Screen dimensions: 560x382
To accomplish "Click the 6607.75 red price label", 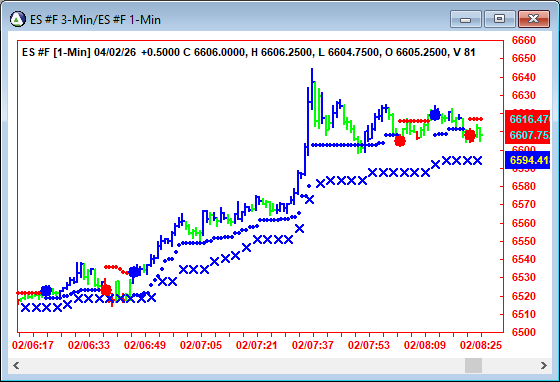I will pyautogui.click(x=528, y=135).
